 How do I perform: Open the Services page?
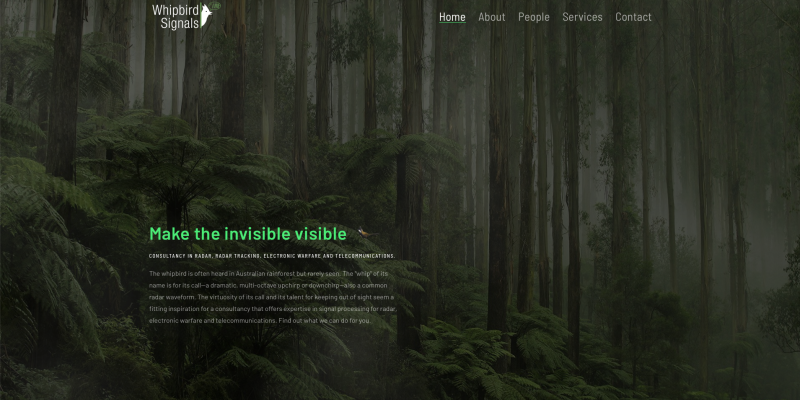point(582,17)
